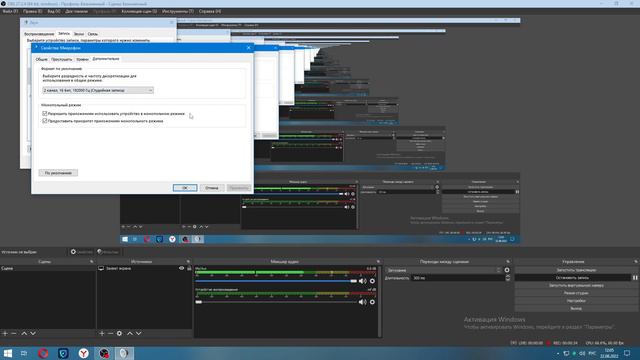640x360 pixels.
Task: Open Yandex Browser from the taskbar
Action: coord(83,353)
